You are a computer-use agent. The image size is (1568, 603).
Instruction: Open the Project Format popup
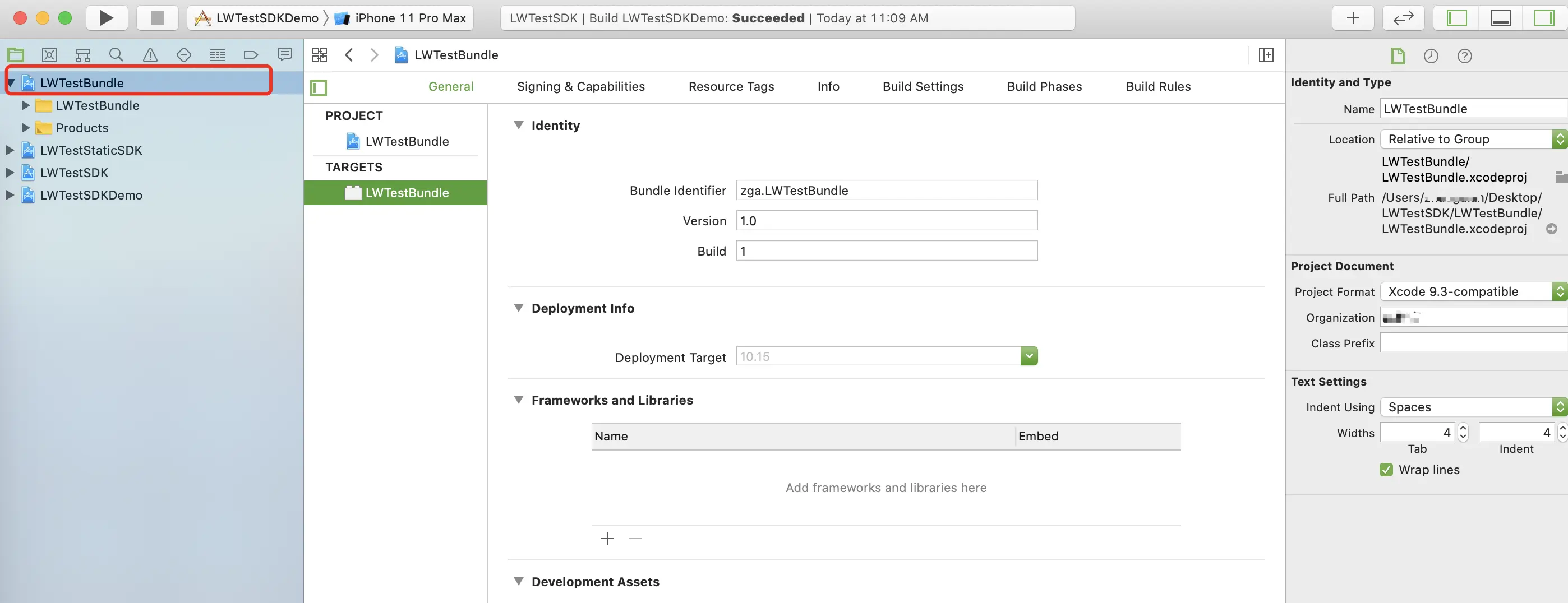1473,291
